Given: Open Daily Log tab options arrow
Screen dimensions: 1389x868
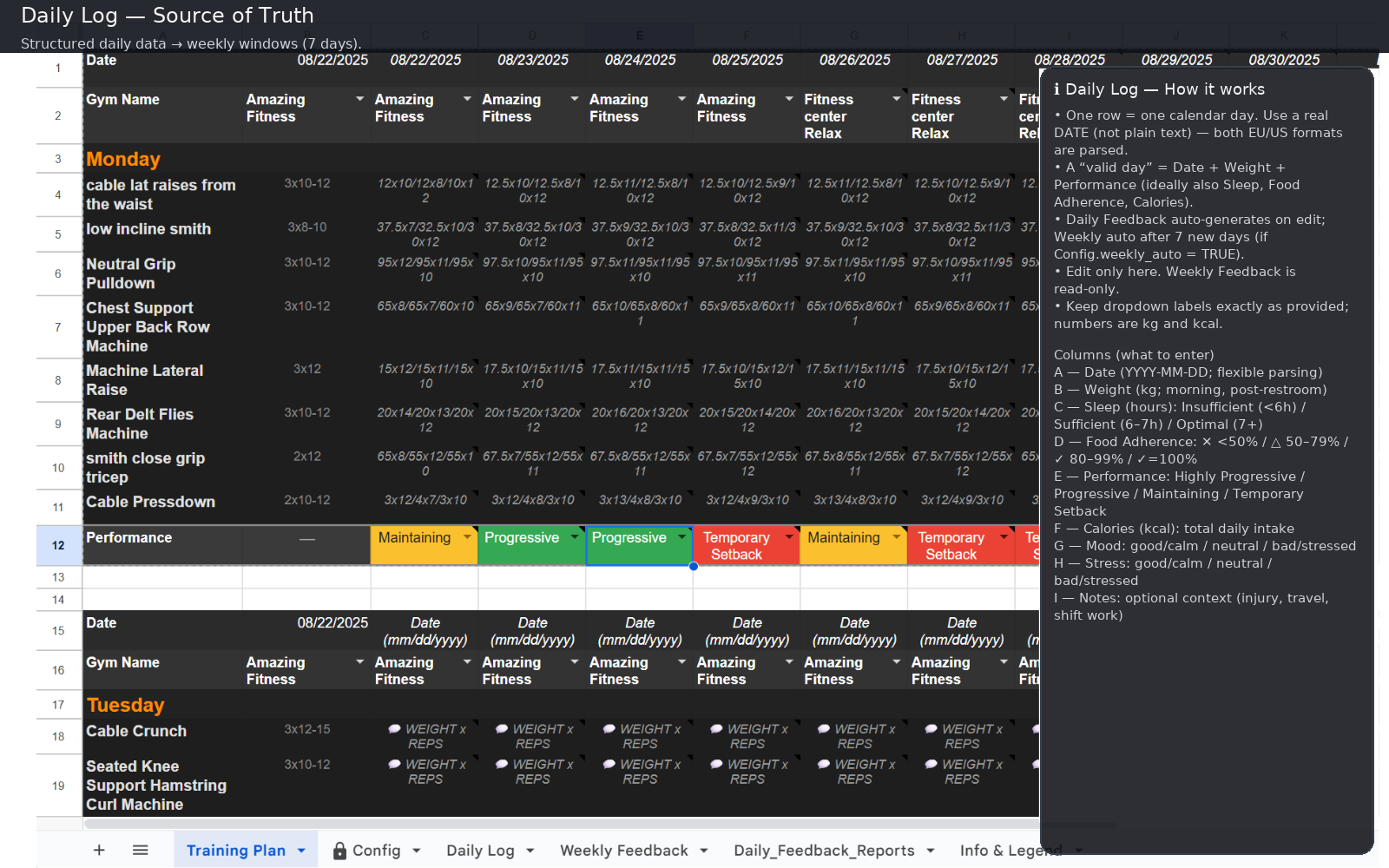Looking at the screenshot, I should (530, 851).
